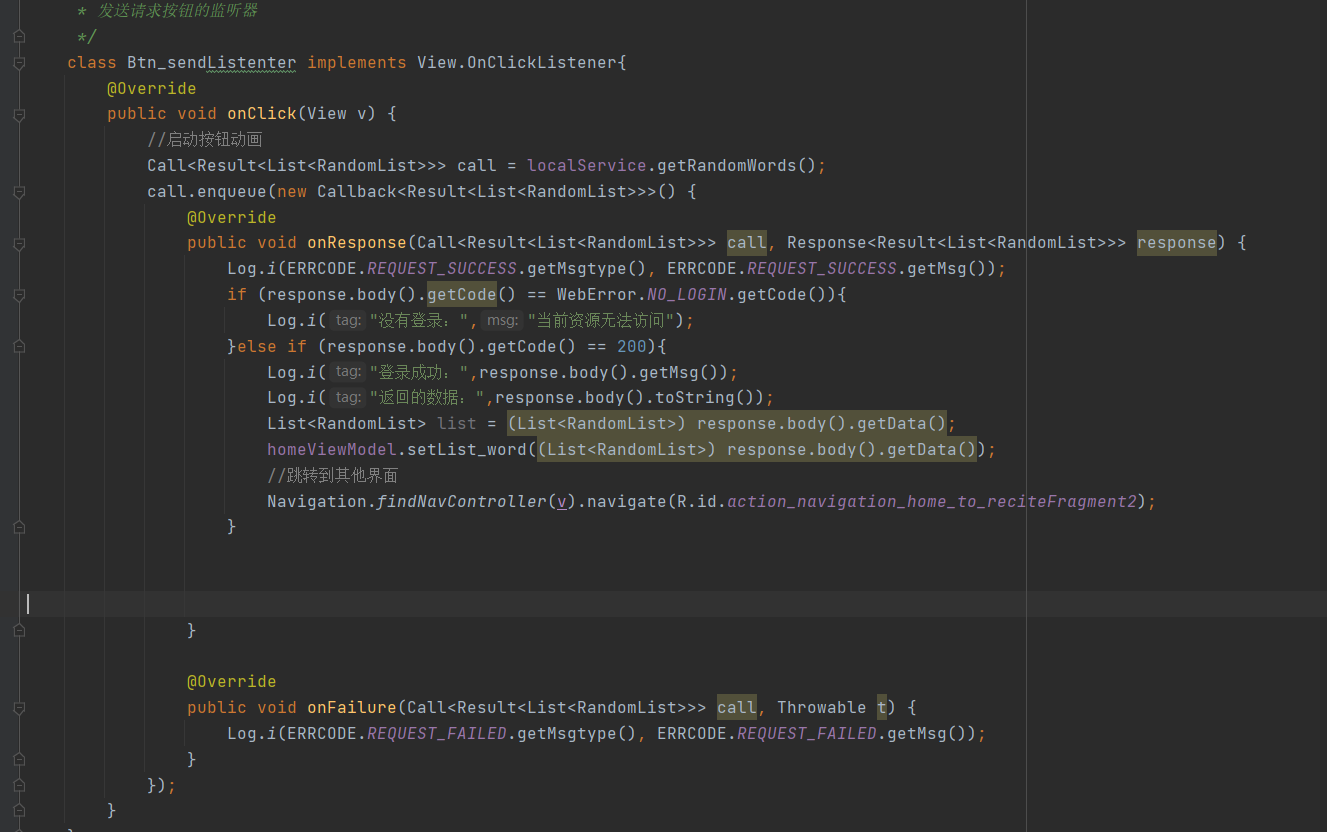This screenshot has height=832, width=1327.
Task: Place cursor on onClick method name
Action: click(262, 114)
